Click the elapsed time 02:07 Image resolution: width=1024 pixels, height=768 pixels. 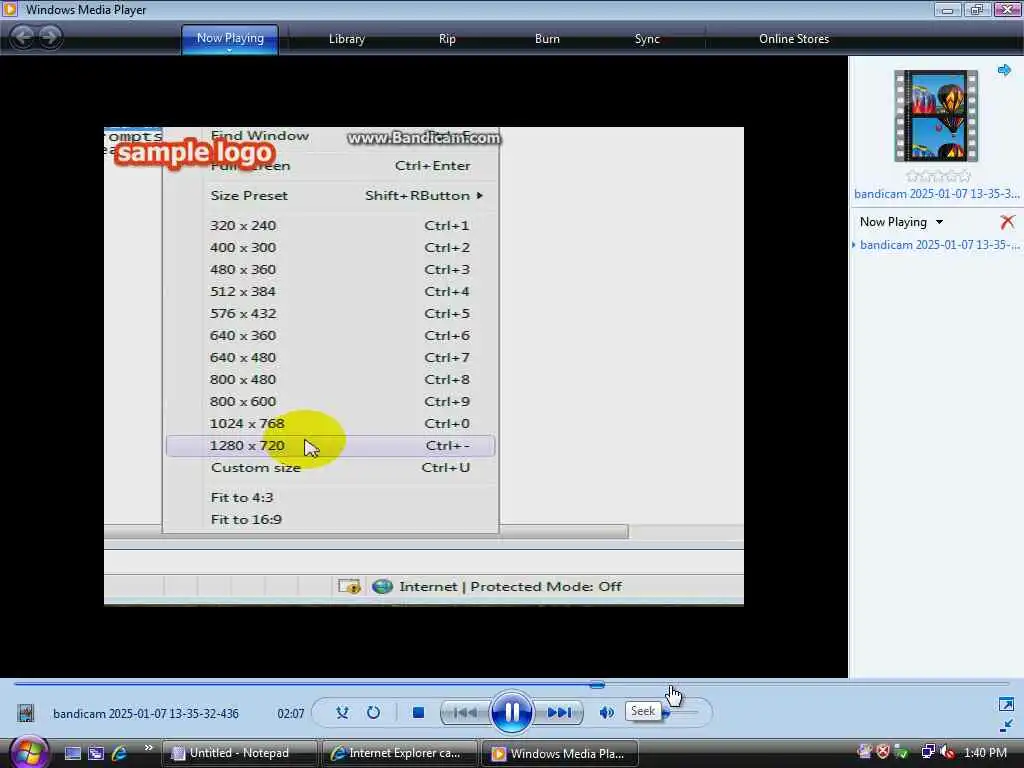(291, 714)
